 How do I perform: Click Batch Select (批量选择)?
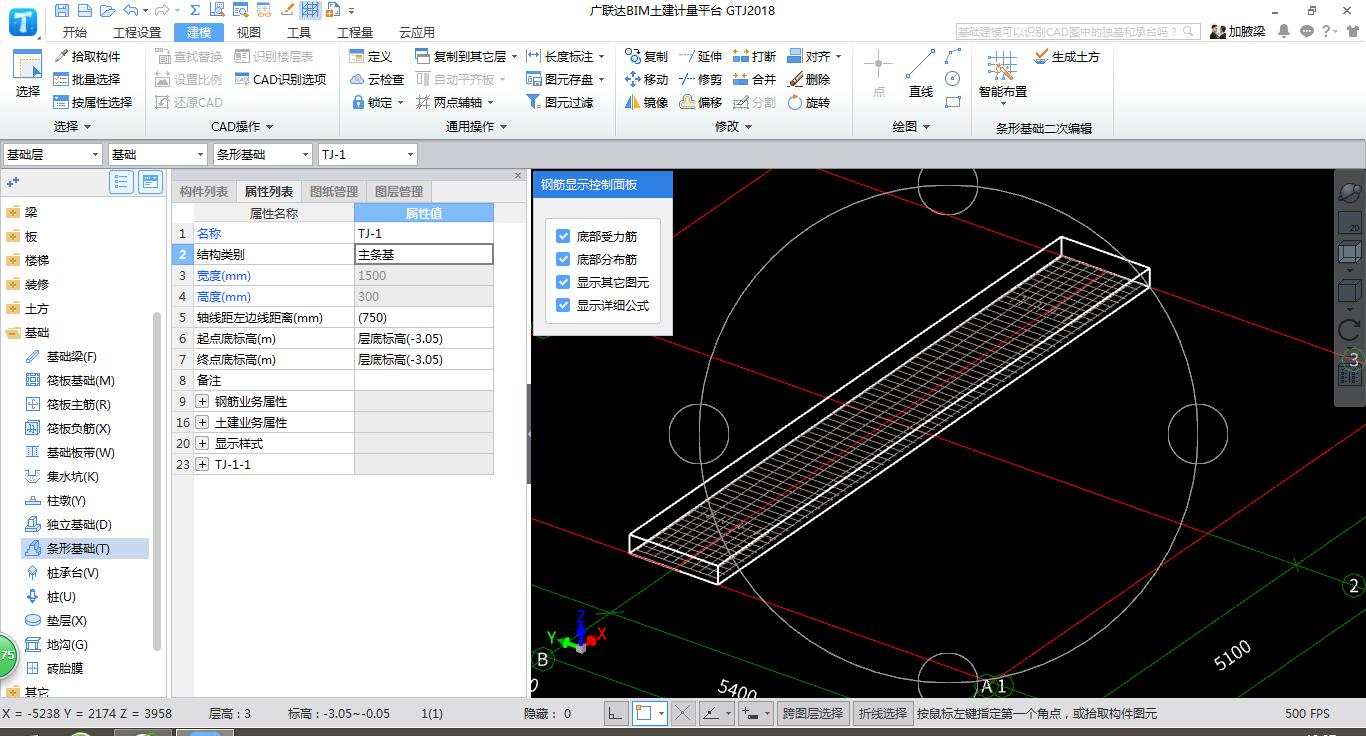tap(87, 80)
